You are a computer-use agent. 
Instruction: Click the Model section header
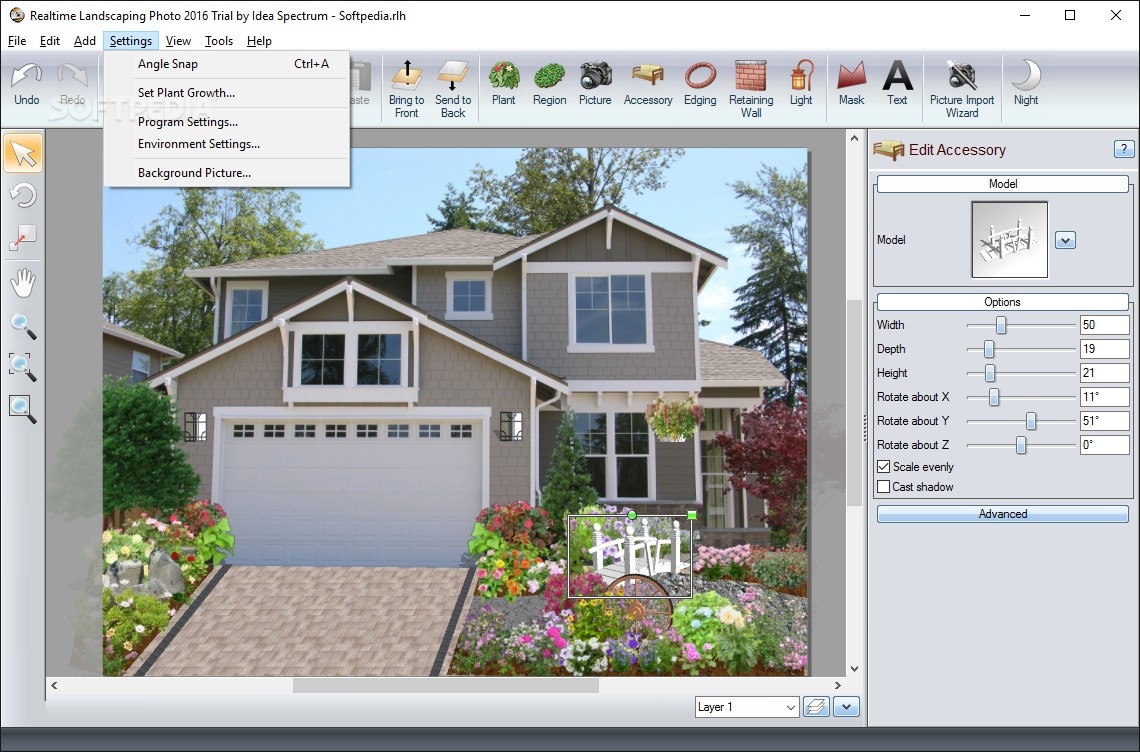1003,184
